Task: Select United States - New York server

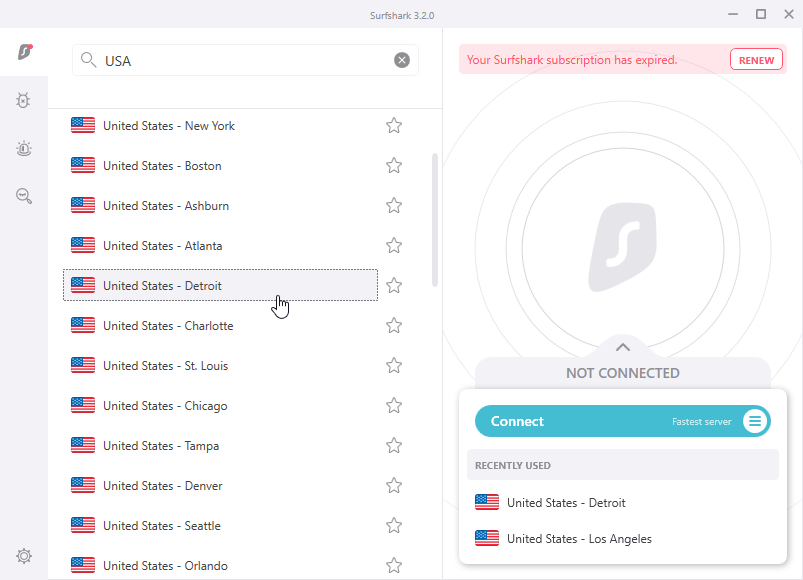Action: [x=221, y=125]
